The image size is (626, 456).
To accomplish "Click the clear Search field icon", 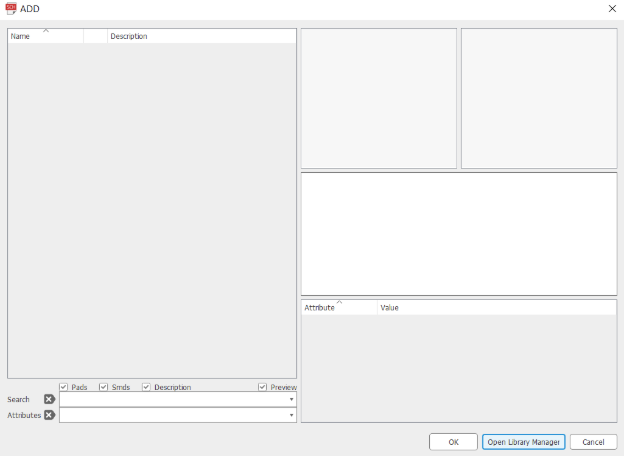I will pyautogui.click(x=49, y=399).
